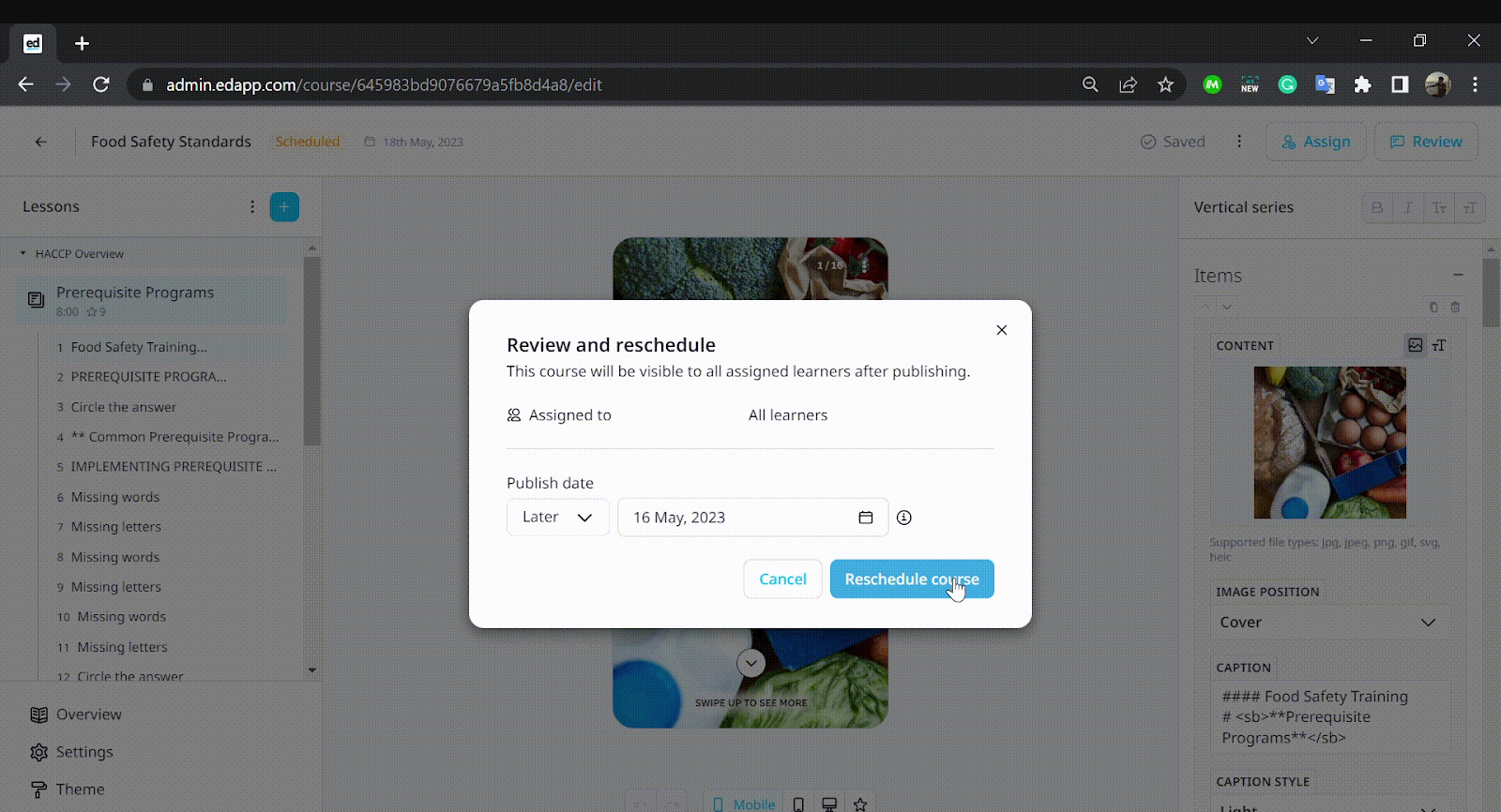Screen dimensions: 1501x812
Task: Reload the page in the browser
Action: pos(101,85)
